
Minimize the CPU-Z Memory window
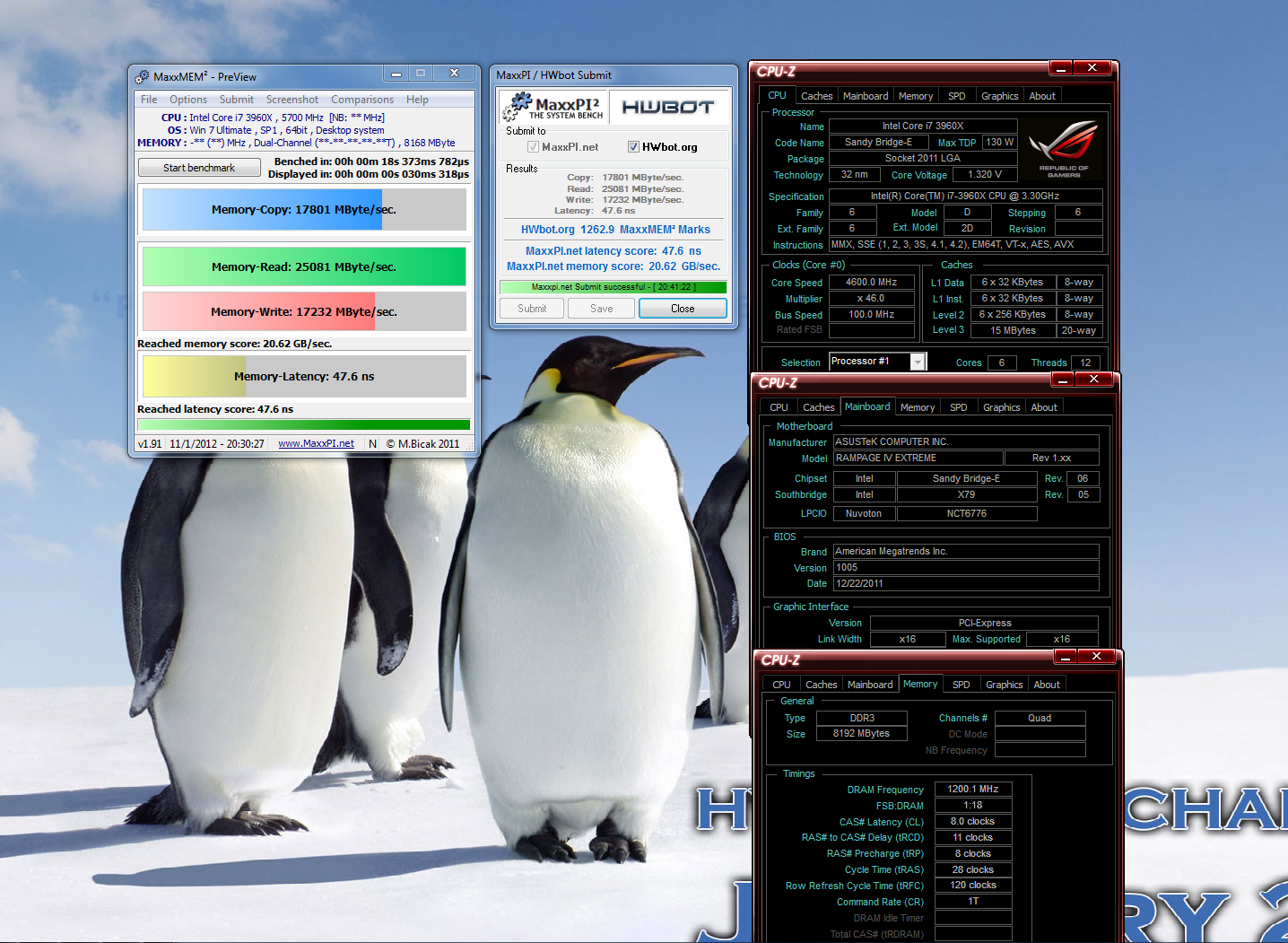[1065, 657]
